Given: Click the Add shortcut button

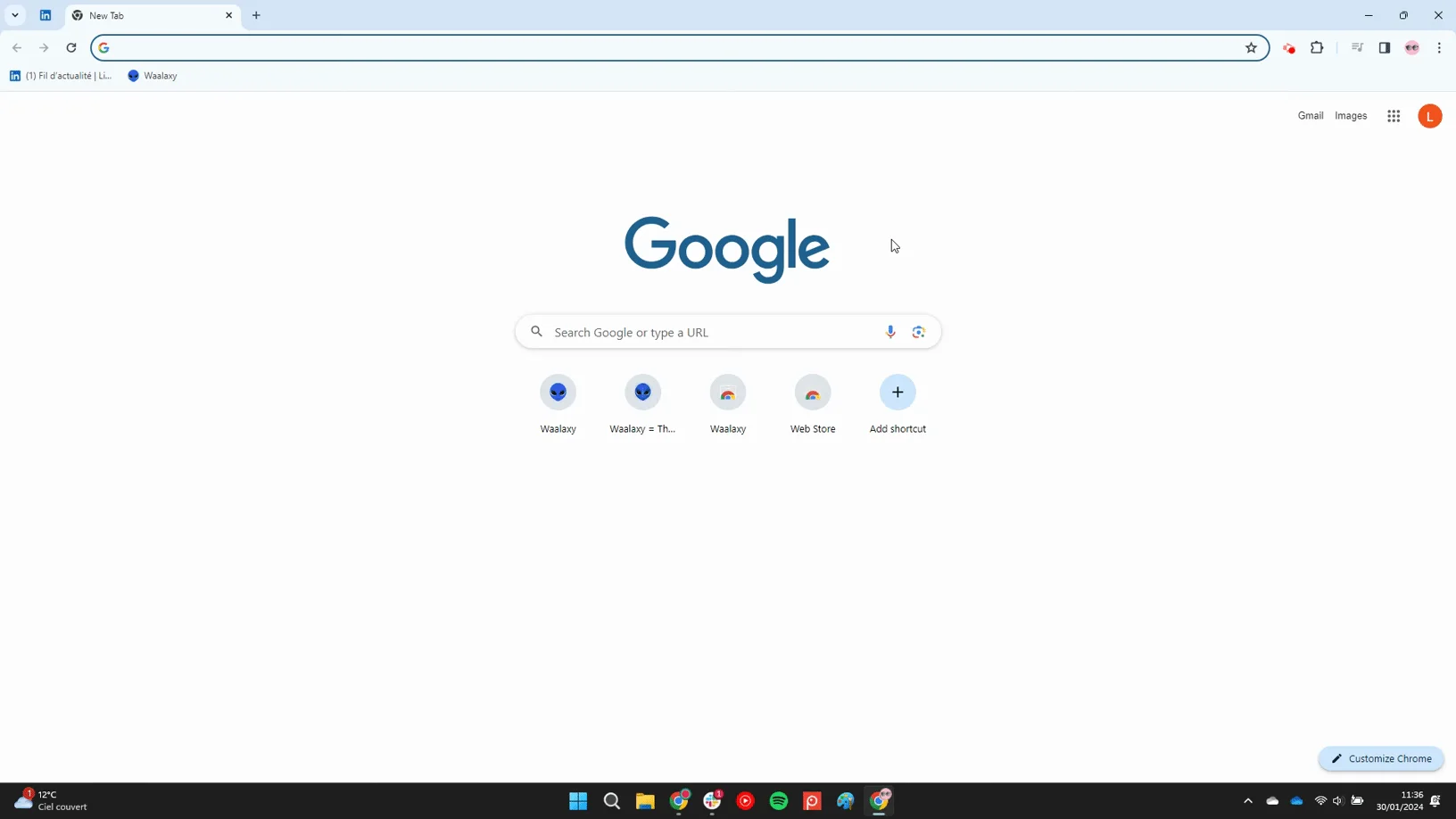Looking at the screenshot, I should 898,404.
